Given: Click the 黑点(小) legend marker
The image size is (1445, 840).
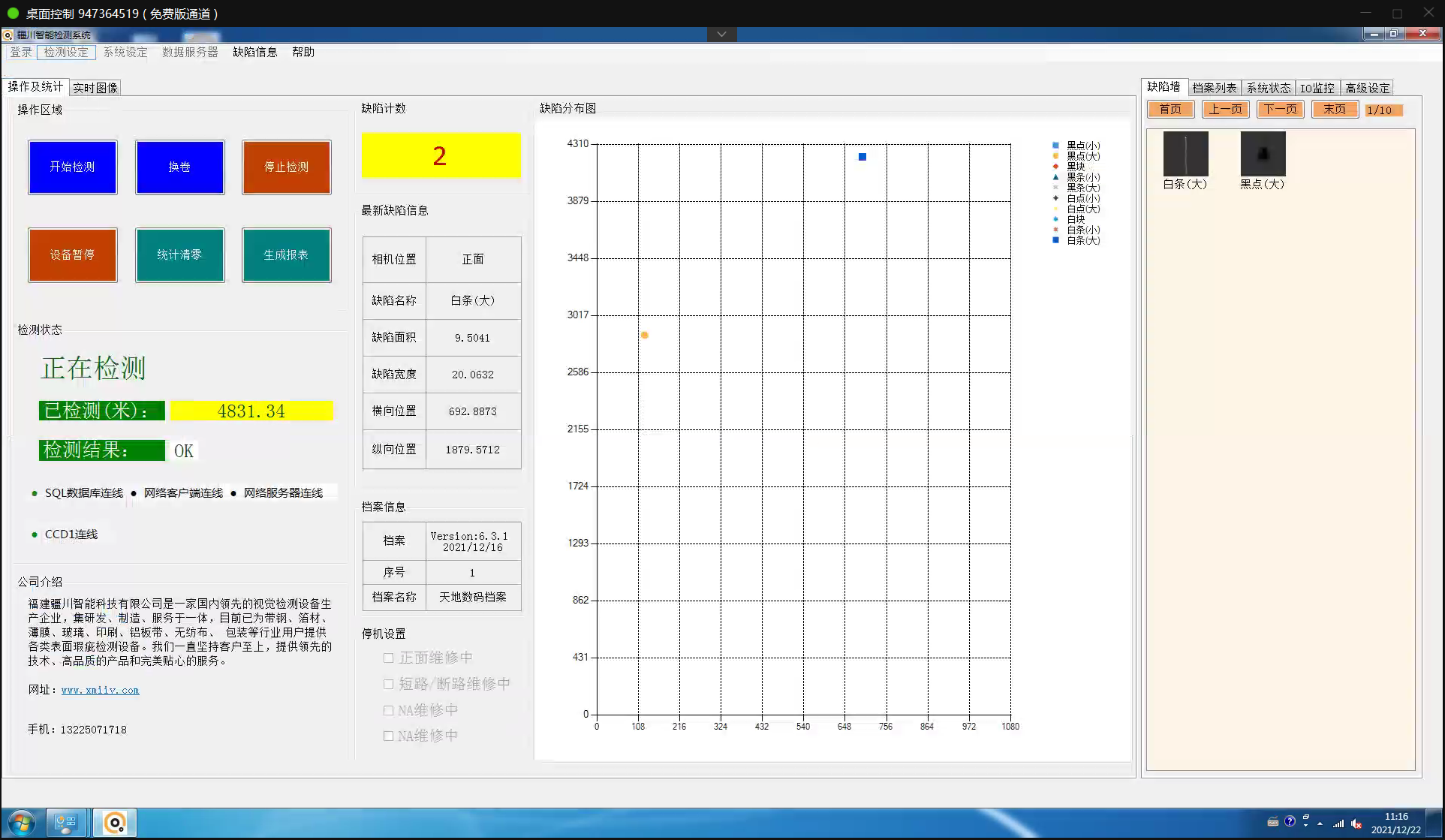Looking at the screenshot, I should (1055, 145).
